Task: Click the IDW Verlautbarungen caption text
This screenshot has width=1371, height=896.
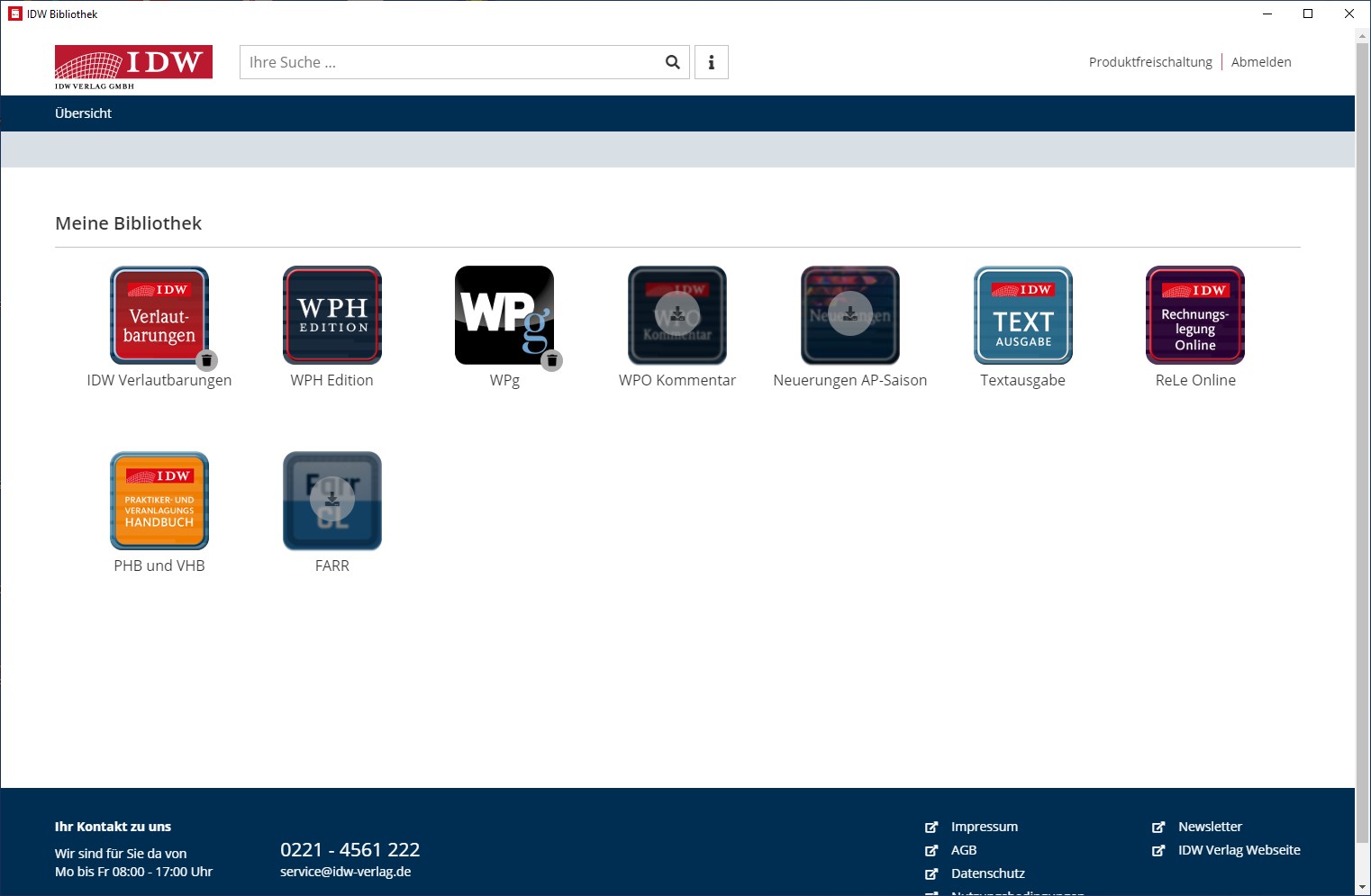Action: [159, 380]
